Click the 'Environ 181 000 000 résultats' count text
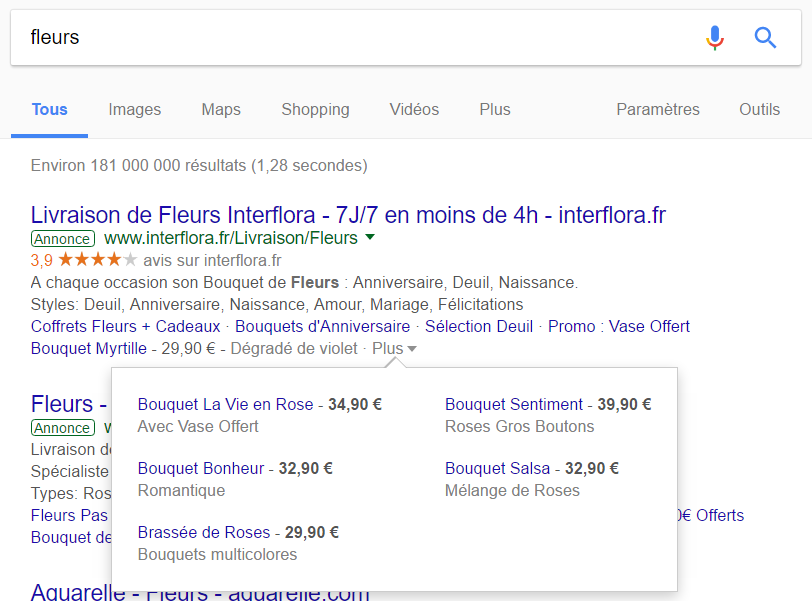The image size is (812, 601). click(199, 166)
